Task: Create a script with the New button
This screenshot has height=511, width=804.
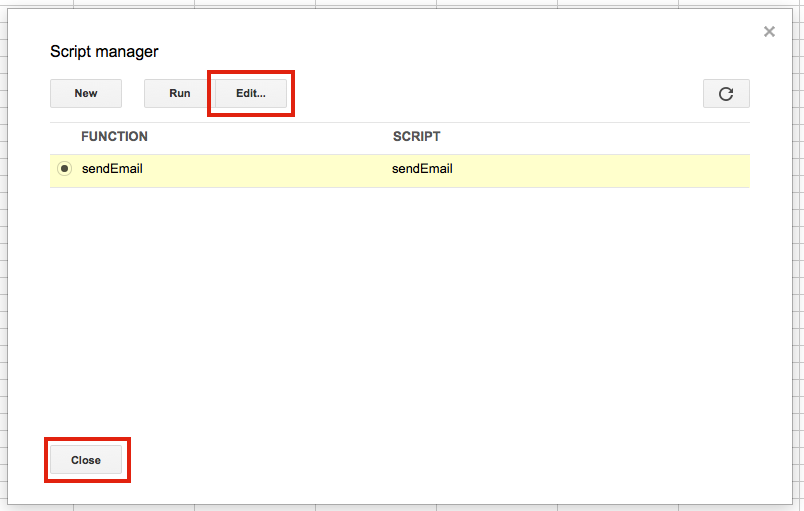Action: point(86,93)
